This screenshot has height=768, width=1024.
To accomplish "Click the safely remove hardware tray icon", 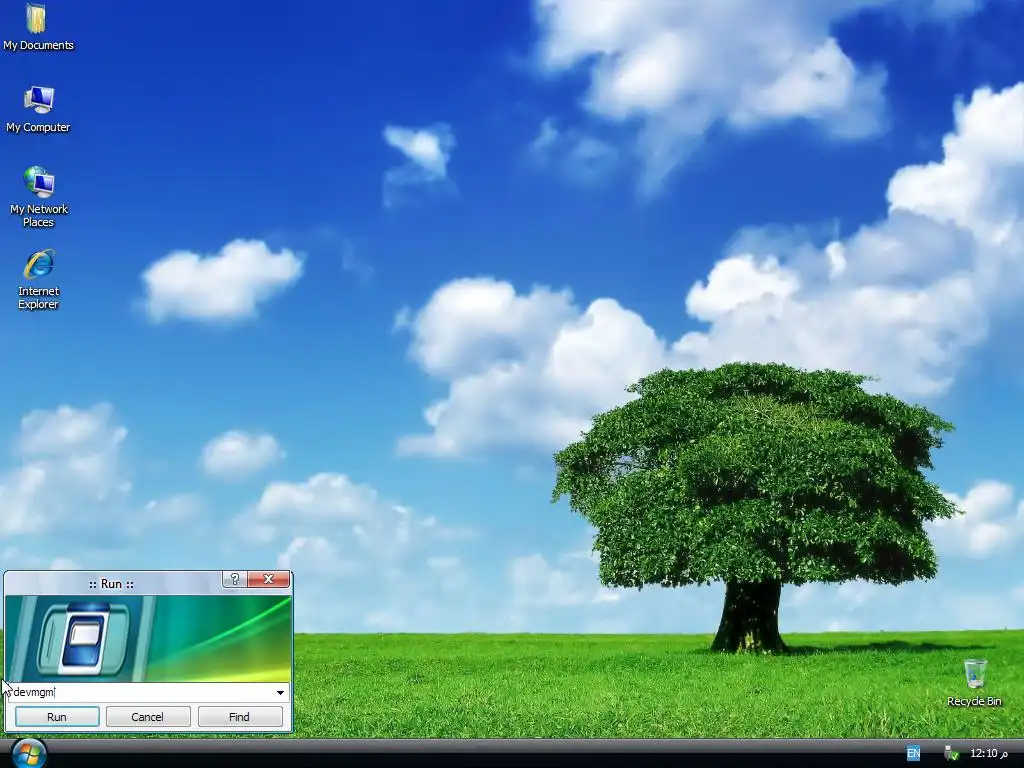I will pos(951,754).
